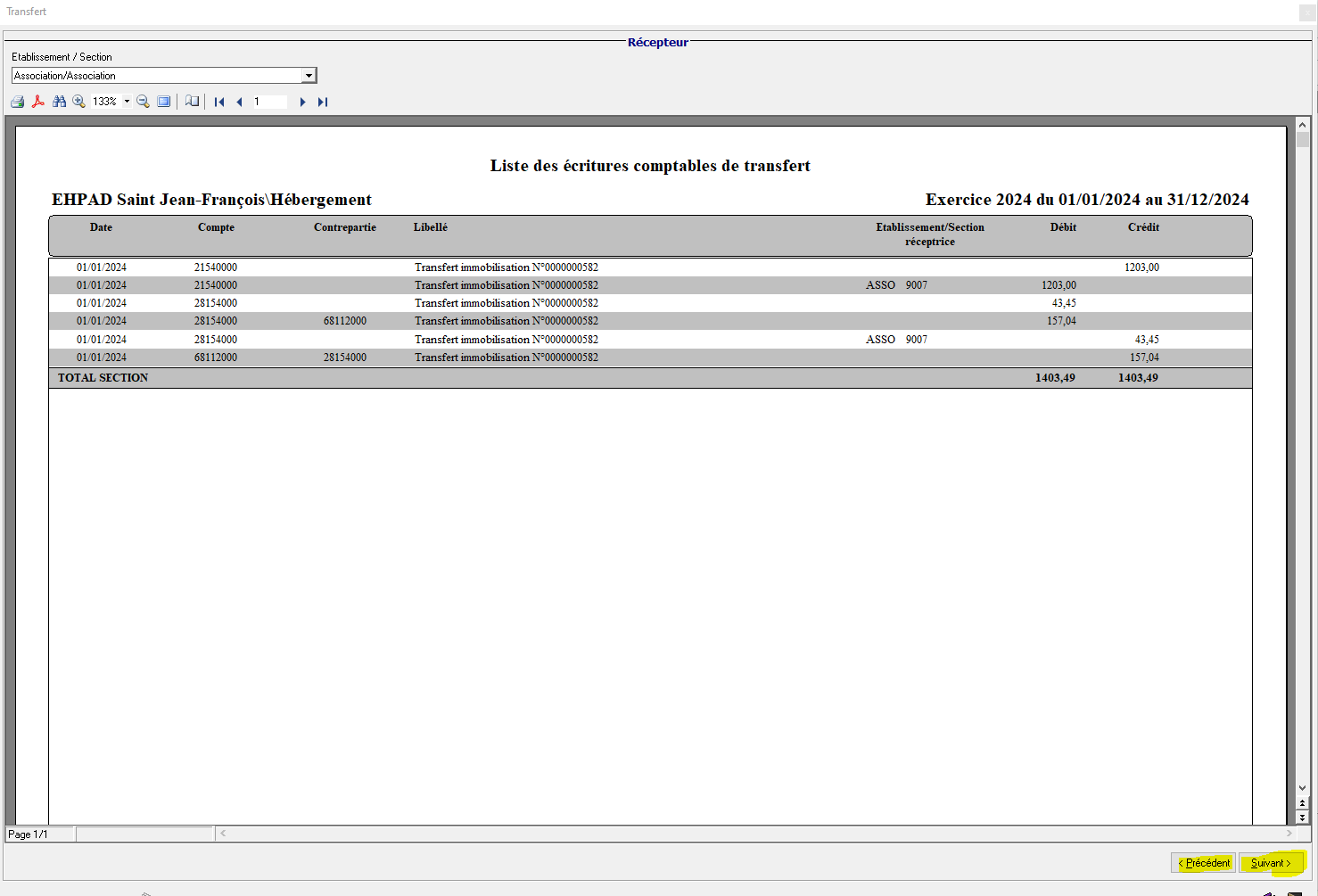Click the vertical scrollbar up arrow
The height and width of the screenshot is (896, 1318).
click(x=1302, y=125)
